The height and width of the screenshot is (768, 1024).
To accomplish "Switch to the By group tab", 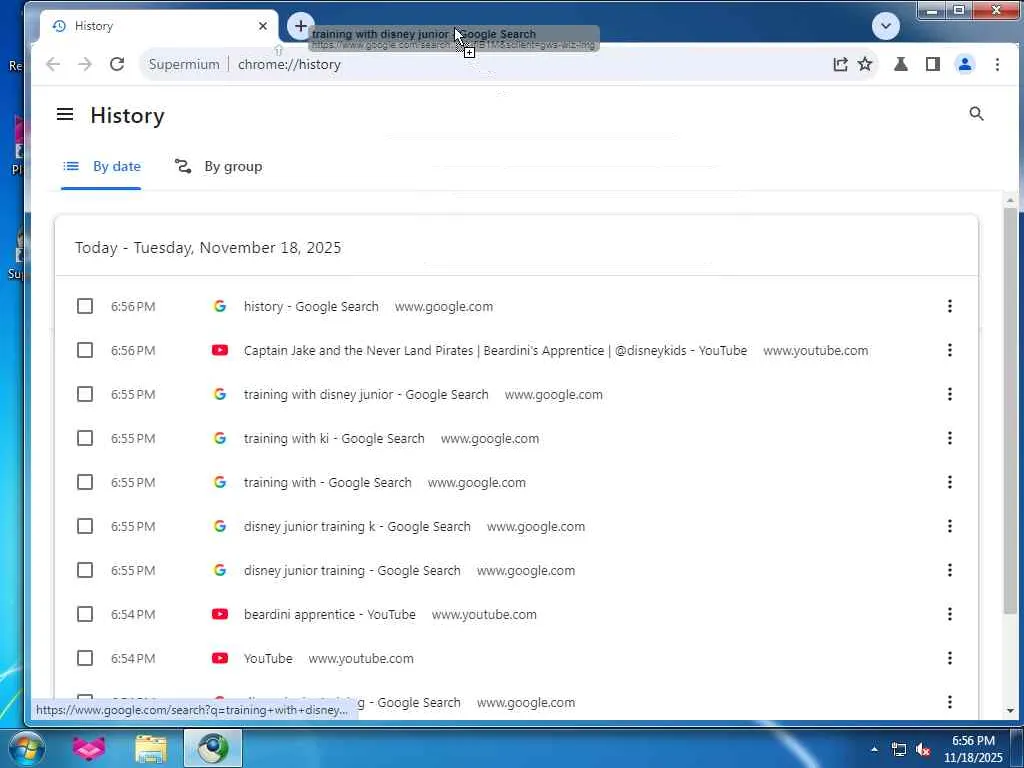I will [x=218, y=167].
